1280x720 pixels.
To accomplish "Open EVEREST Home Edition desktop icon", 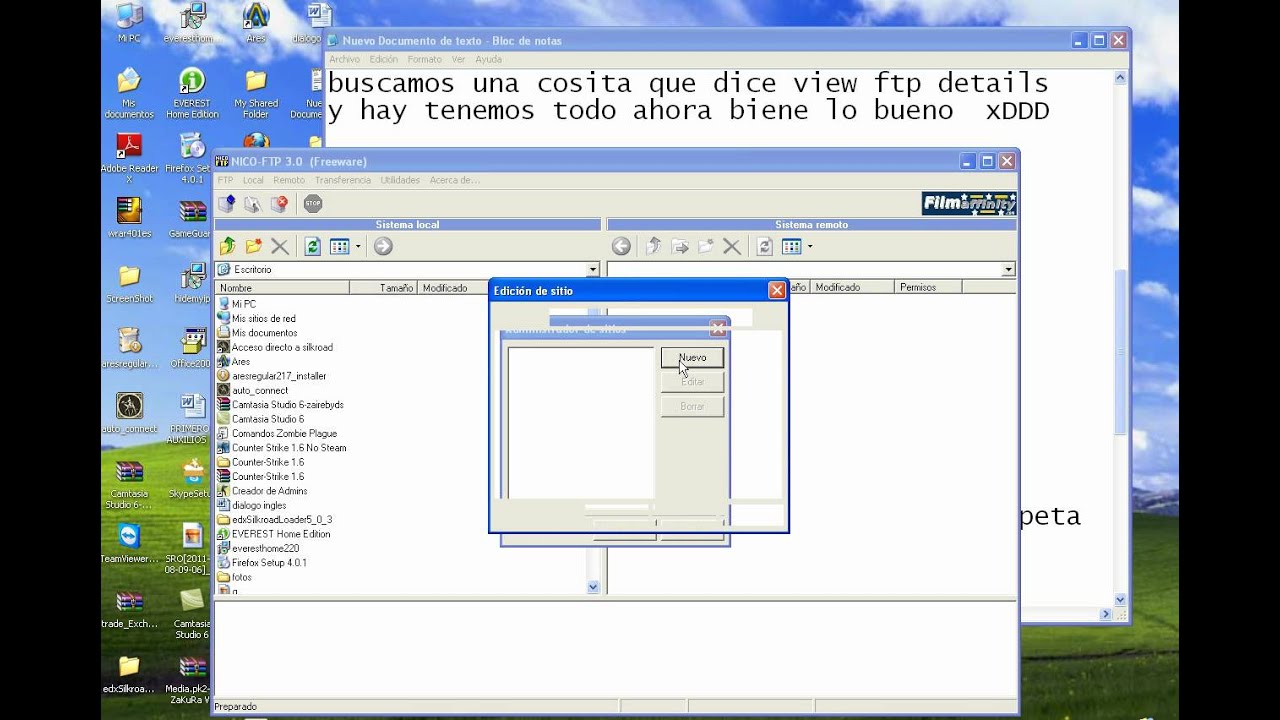I will (192, 93).
